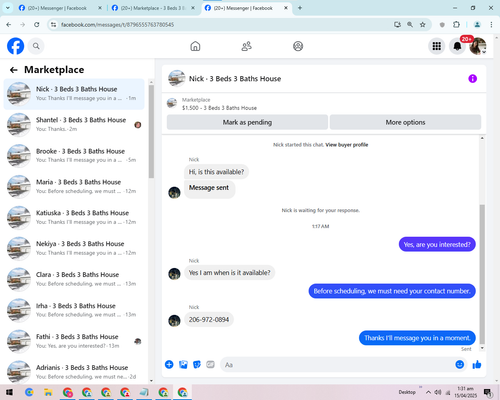Open taskbar volume icon
Screen dimensions: 500x400
coord(438,392)
